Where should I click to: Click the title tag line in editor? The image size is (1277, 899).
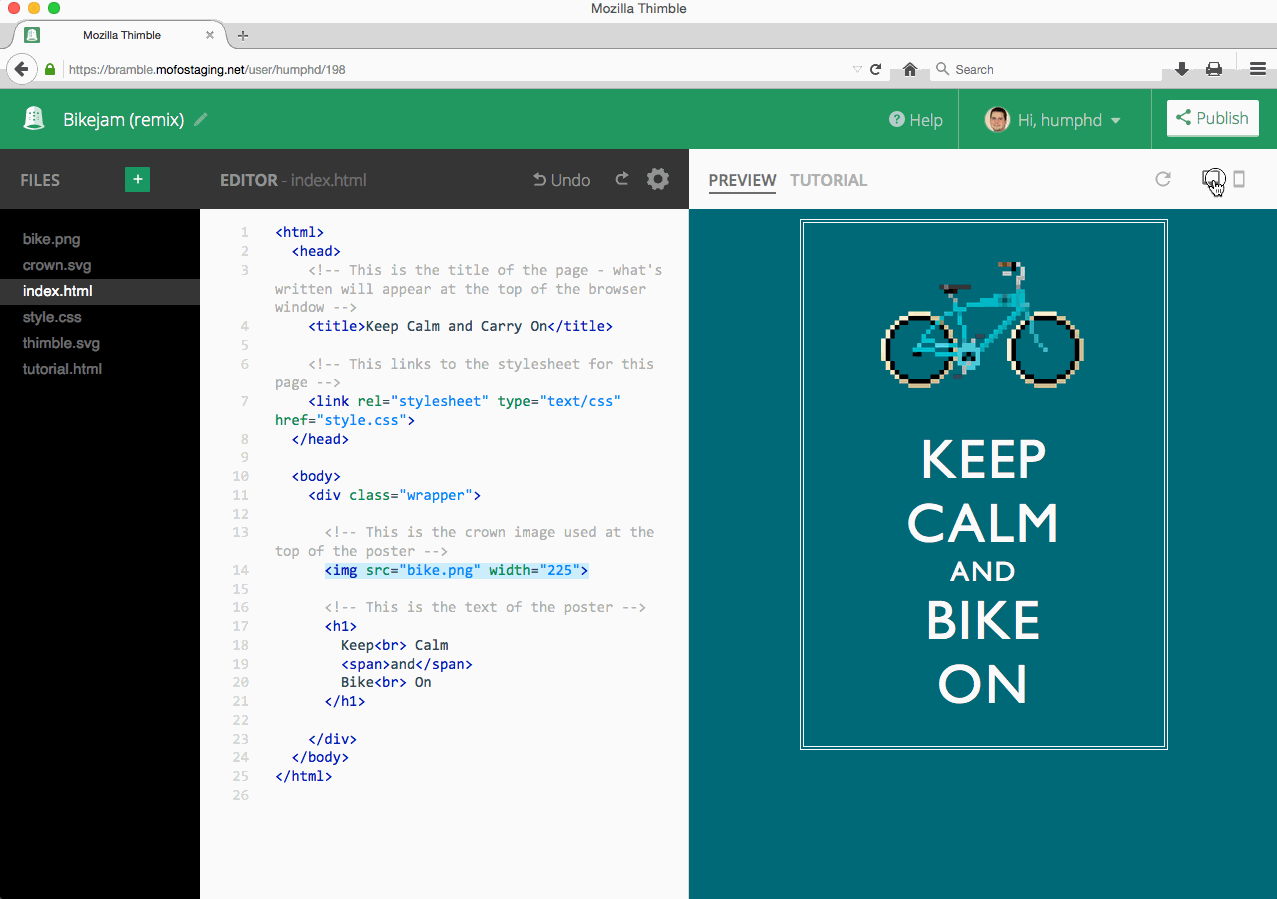(460, 326)
